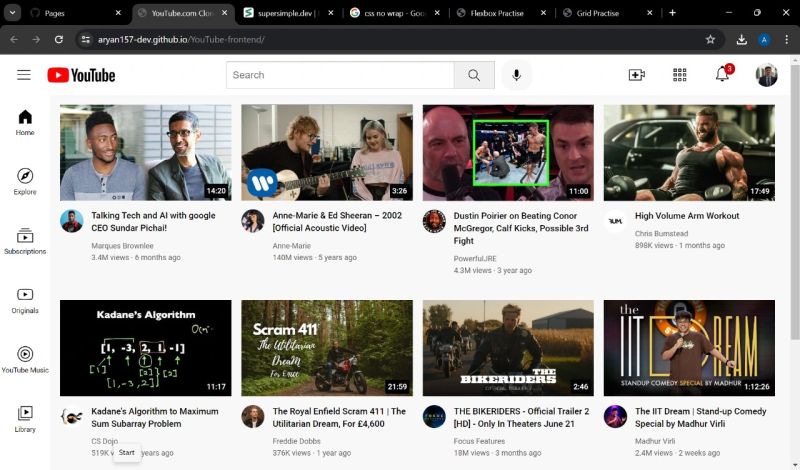Open the user profile avatar
The width and height of the screenshot is (800, 470).
pyautogui.click(x=766, y=75)
